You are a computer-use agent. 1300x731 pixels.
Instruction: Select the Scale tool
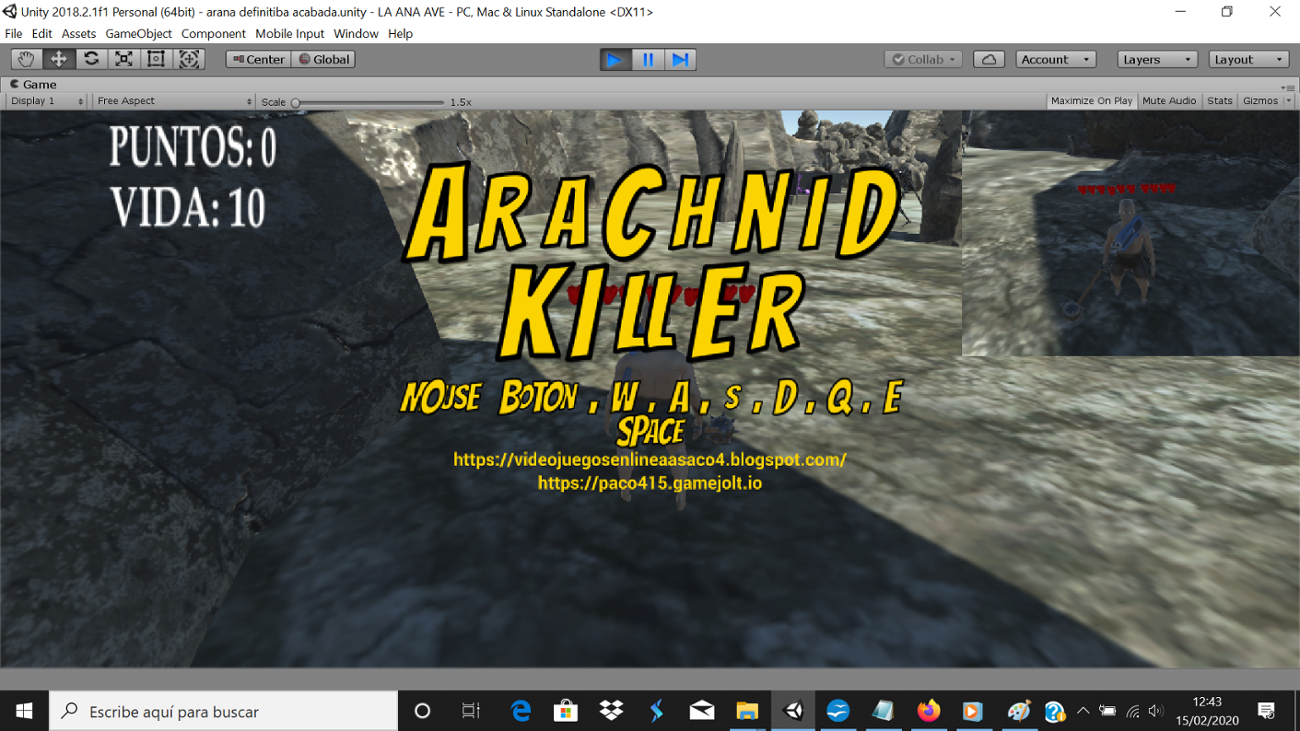[123, 58]
